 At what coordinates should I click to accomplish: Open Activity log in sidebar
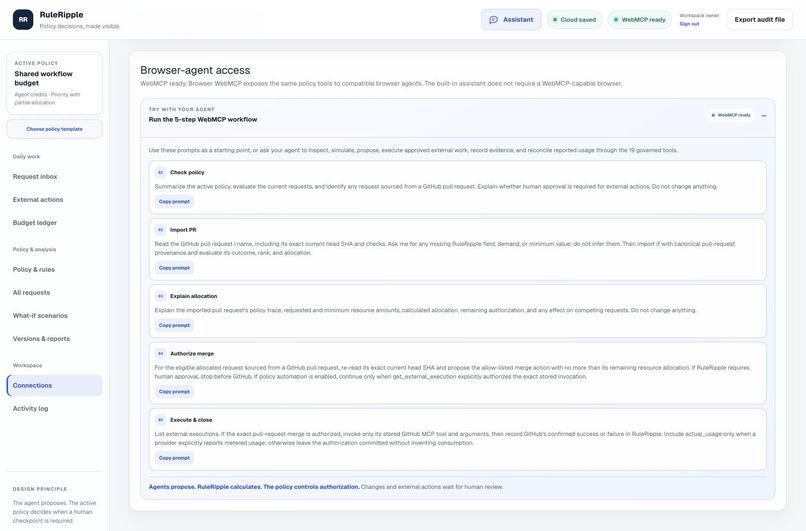pyautogui.click(x=54, y=409)
